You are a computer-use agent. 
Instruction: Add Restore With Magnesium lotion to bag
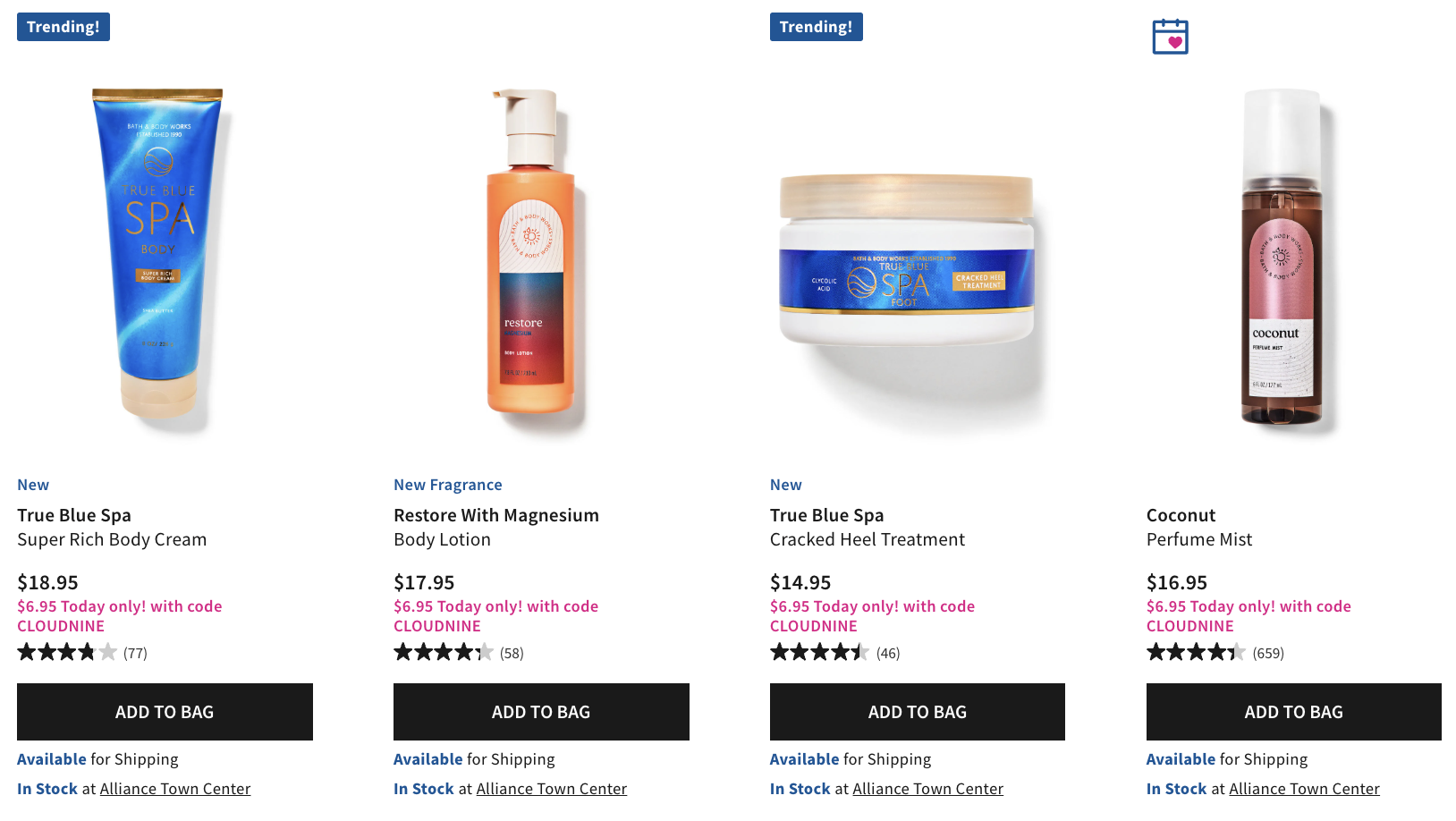pyautogui.click(x=541, y=712)
